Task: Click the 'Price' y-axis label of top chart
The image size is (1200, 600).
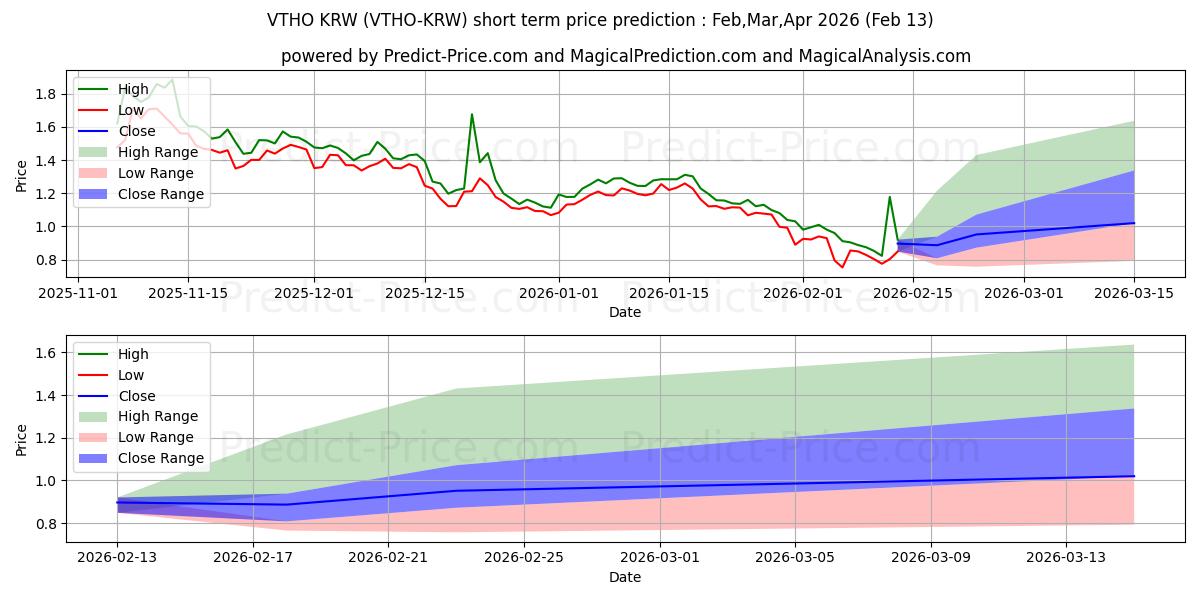Action: pos(22,177)
